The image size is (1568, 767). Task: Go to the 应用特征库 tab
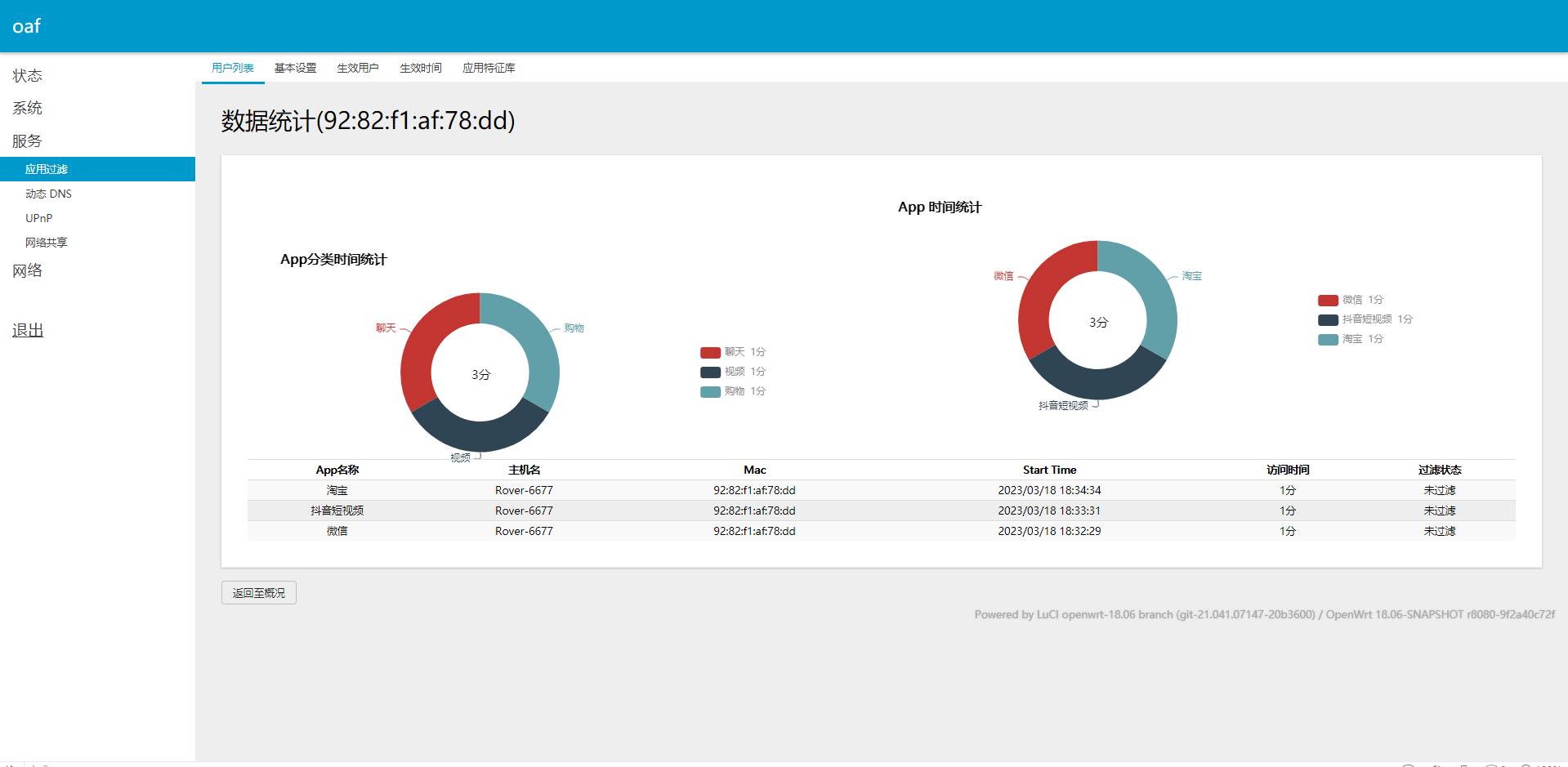(489, 68)
